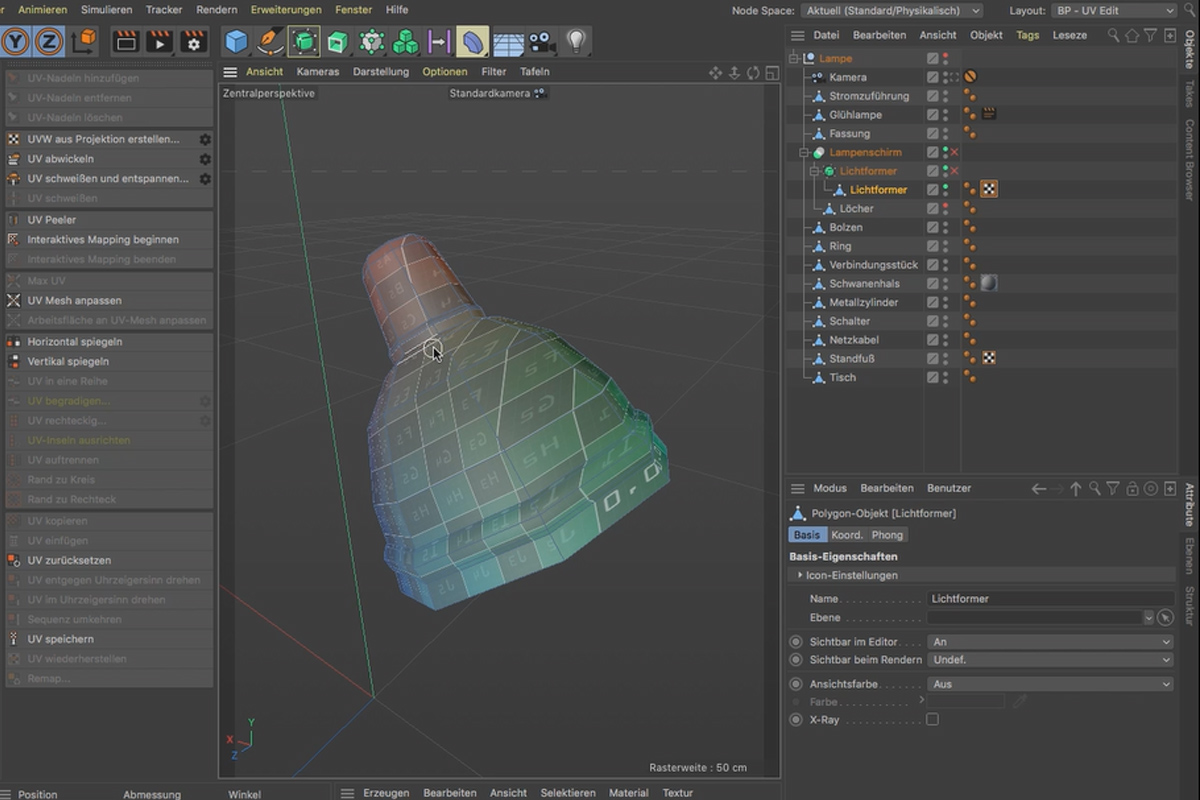This screenshot has width=1200, height=800.
Task: Click animation circle beside Ansichtsfarbe
Action: (x=796, y=684)
